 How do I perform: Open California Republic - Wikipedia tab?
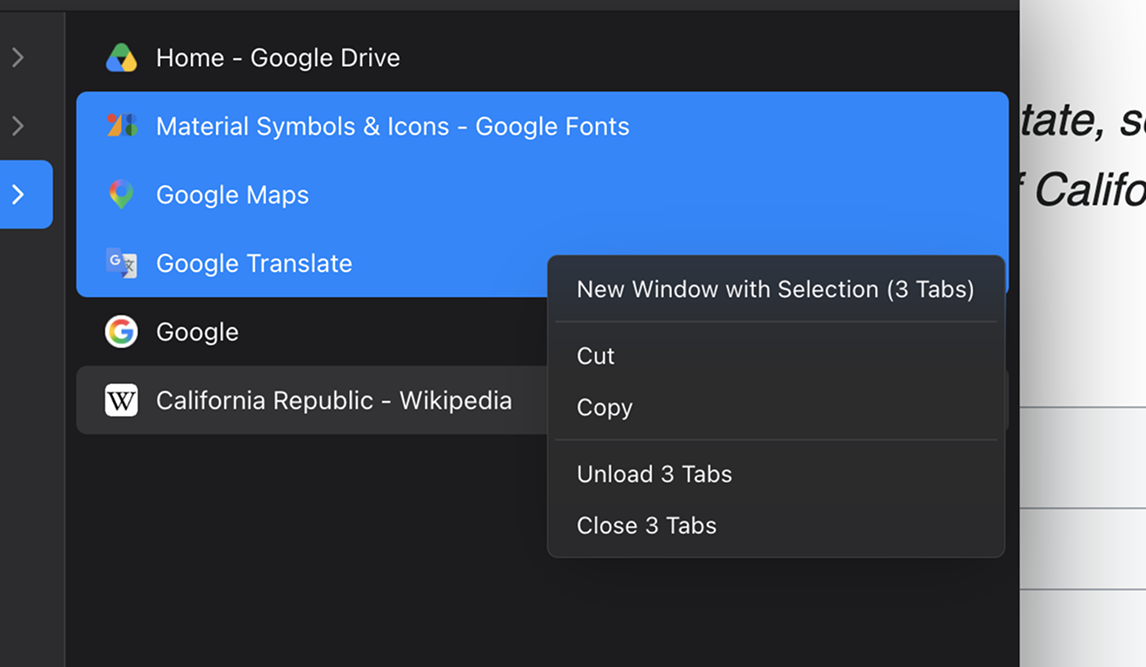tap(312, 400)
